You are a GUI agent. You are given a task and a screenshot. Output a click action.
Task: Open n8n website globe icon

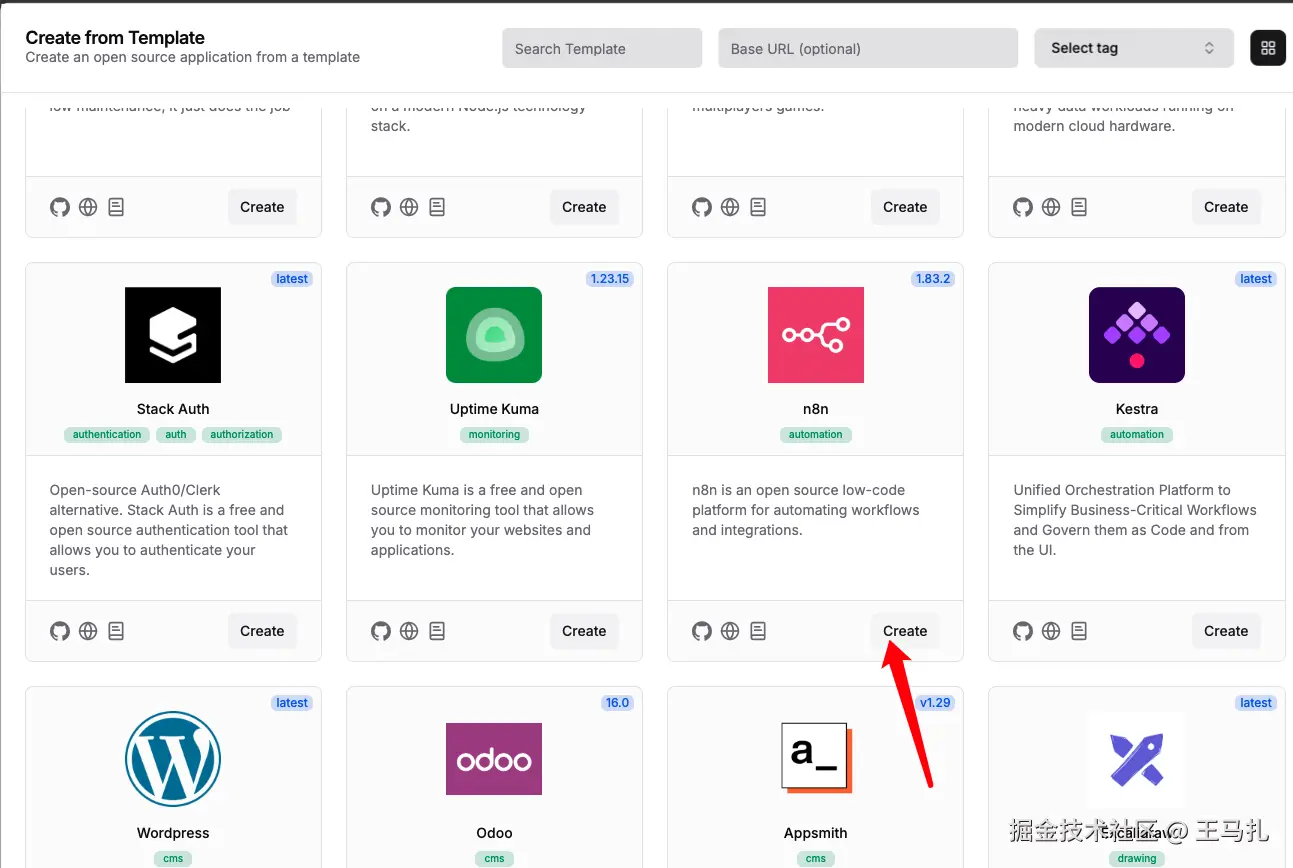tap(730, 631)
